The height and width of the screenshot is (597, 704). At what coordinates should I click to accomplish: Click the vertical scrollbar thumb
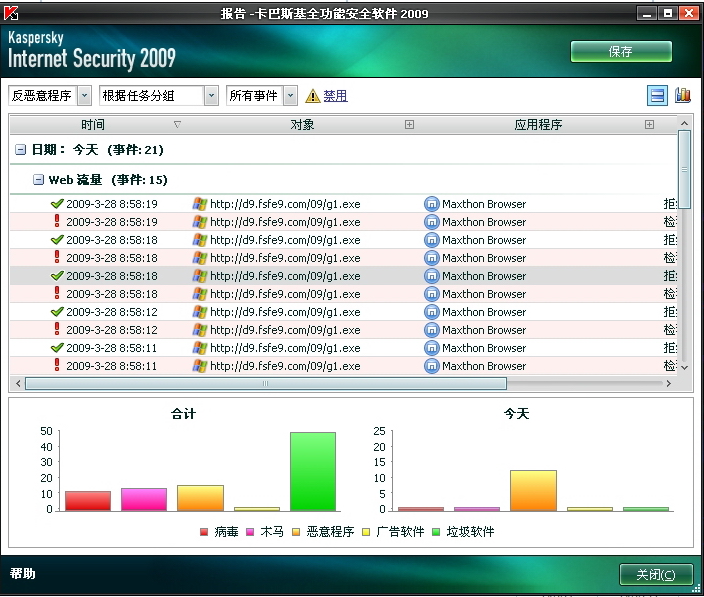point(684,170)
